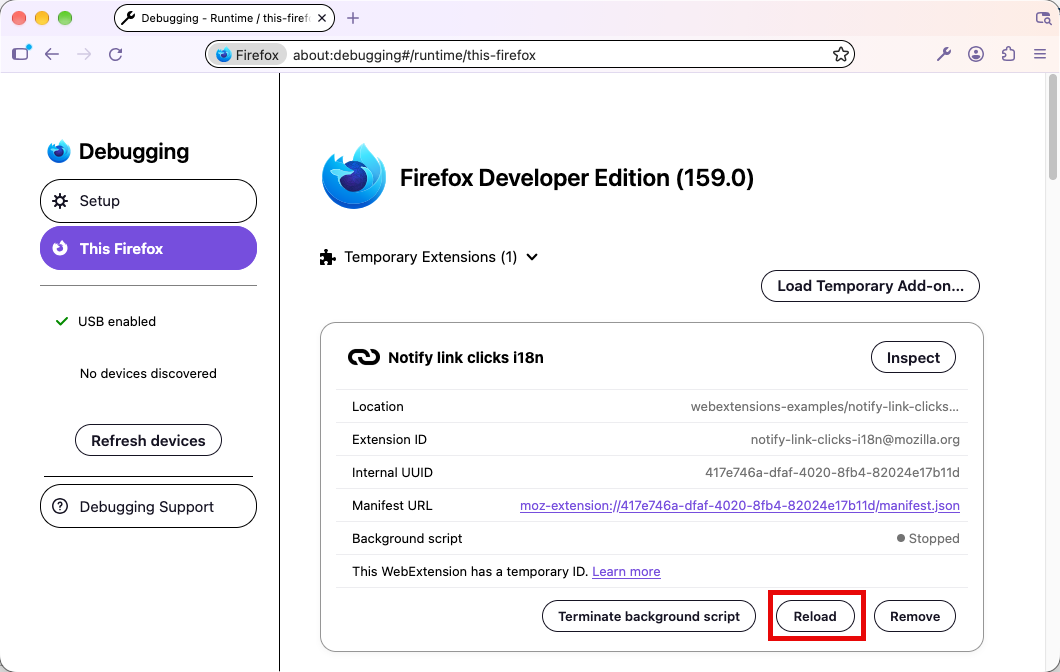Click the Firefox identity badge in address bar

[247, 55]
